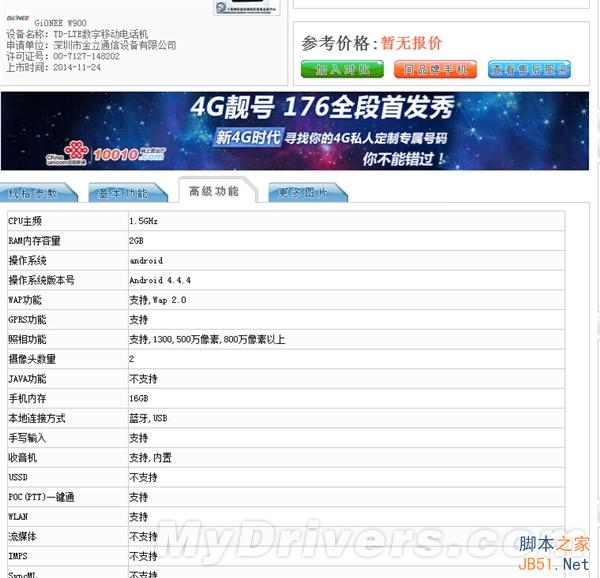Click 不支持 in the USSD row

(x=143, y=477)
